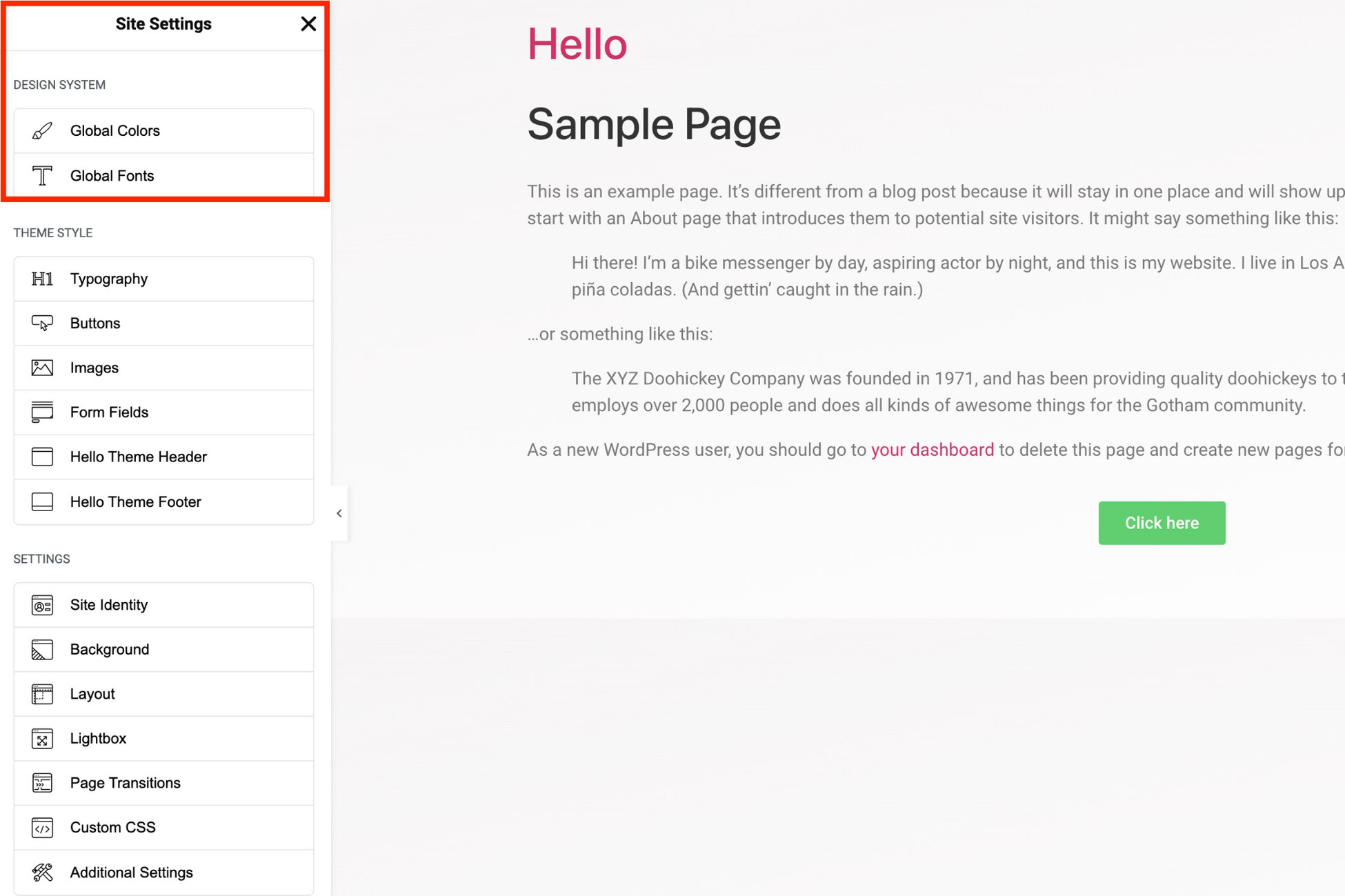
Task: Click the Hello Theme Header icon
Action: pyautogui.click(x=42, y=457)
